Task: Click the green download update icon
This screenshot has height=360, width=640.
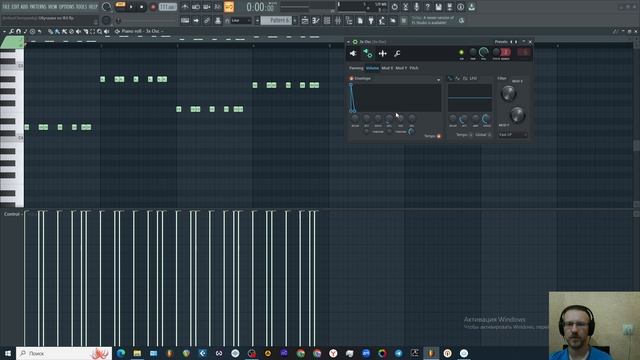Action: pyautogui.click(x=471, y=7)
